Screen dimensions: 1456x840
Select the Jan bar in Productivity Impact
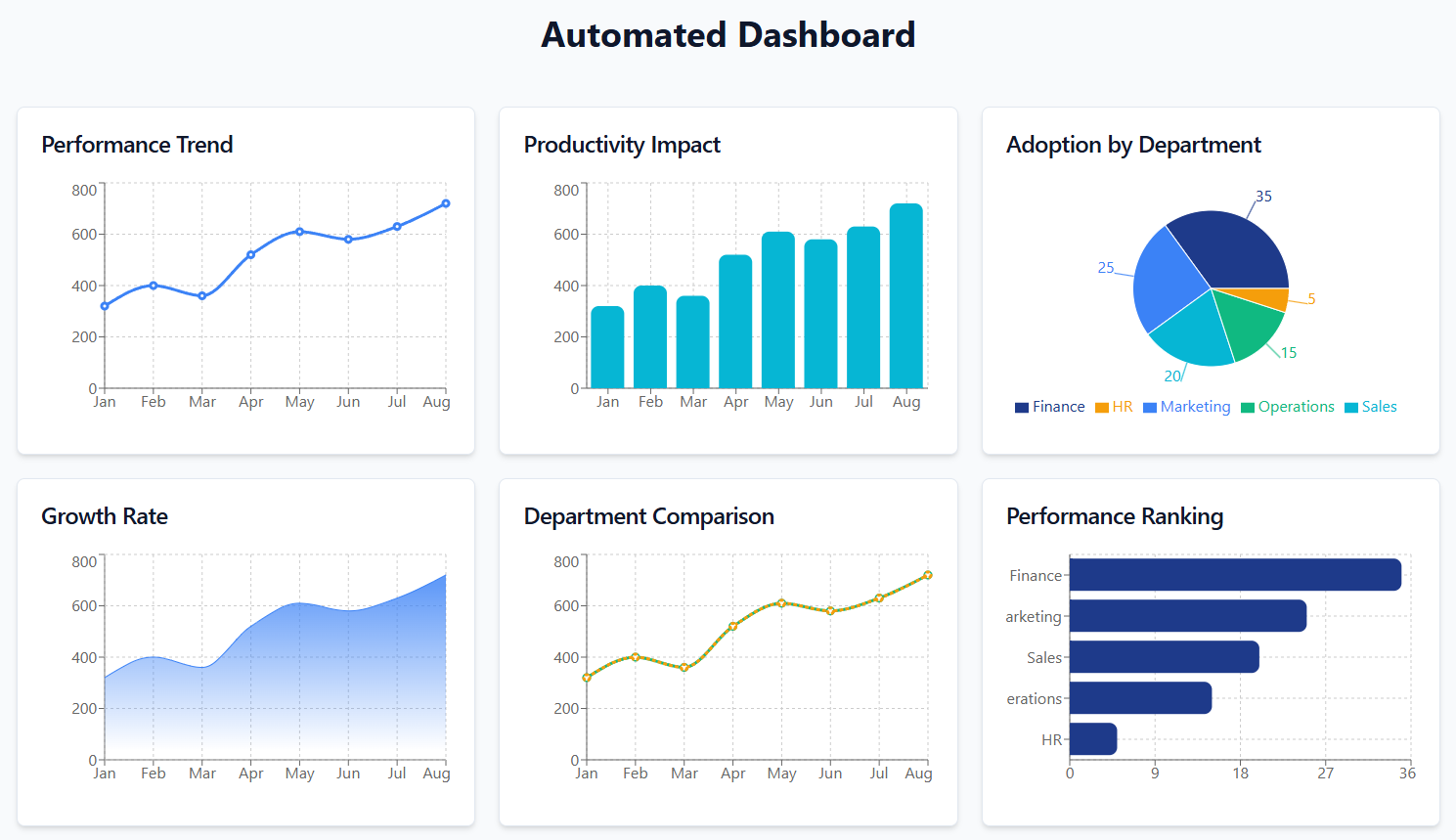click(x=607, y=347)
